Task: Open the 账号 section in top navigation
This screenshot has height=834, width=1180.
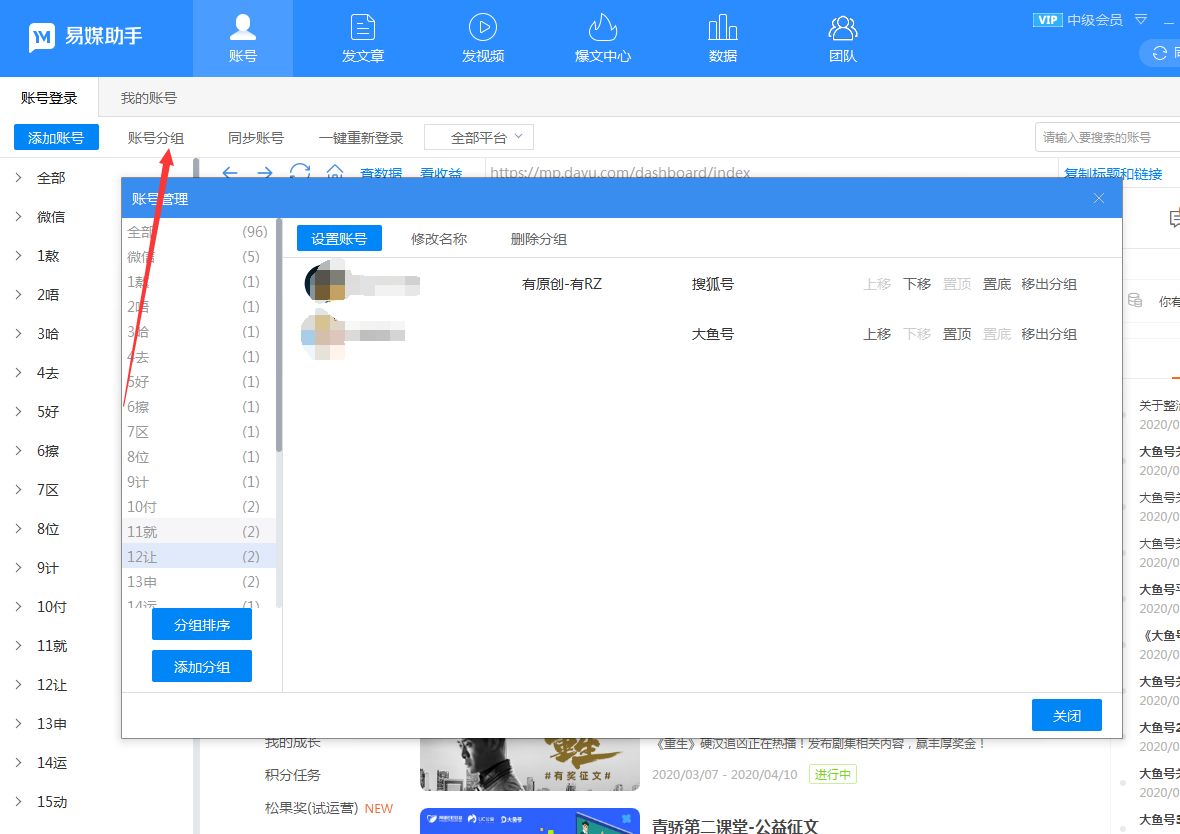Action: click(x=242, y=38)
